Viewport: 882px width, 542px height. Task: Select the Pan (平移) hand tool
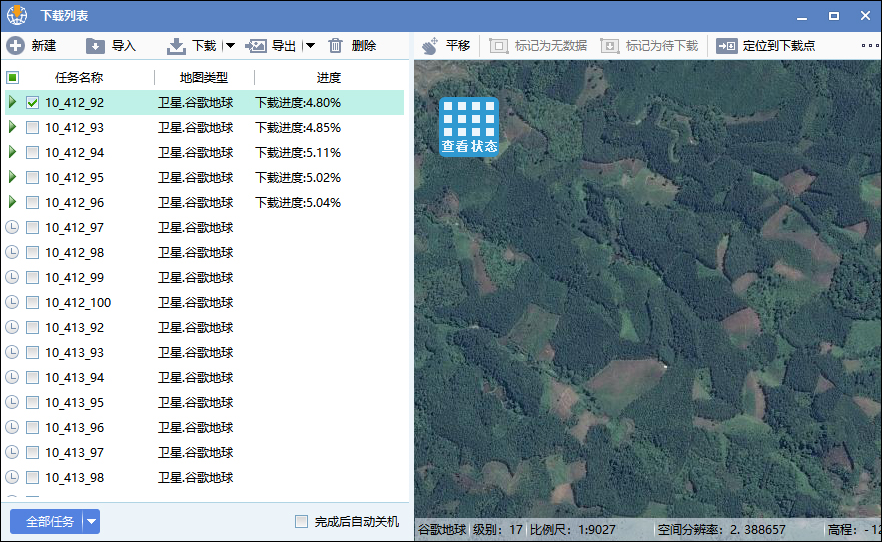tap(430, 46)
